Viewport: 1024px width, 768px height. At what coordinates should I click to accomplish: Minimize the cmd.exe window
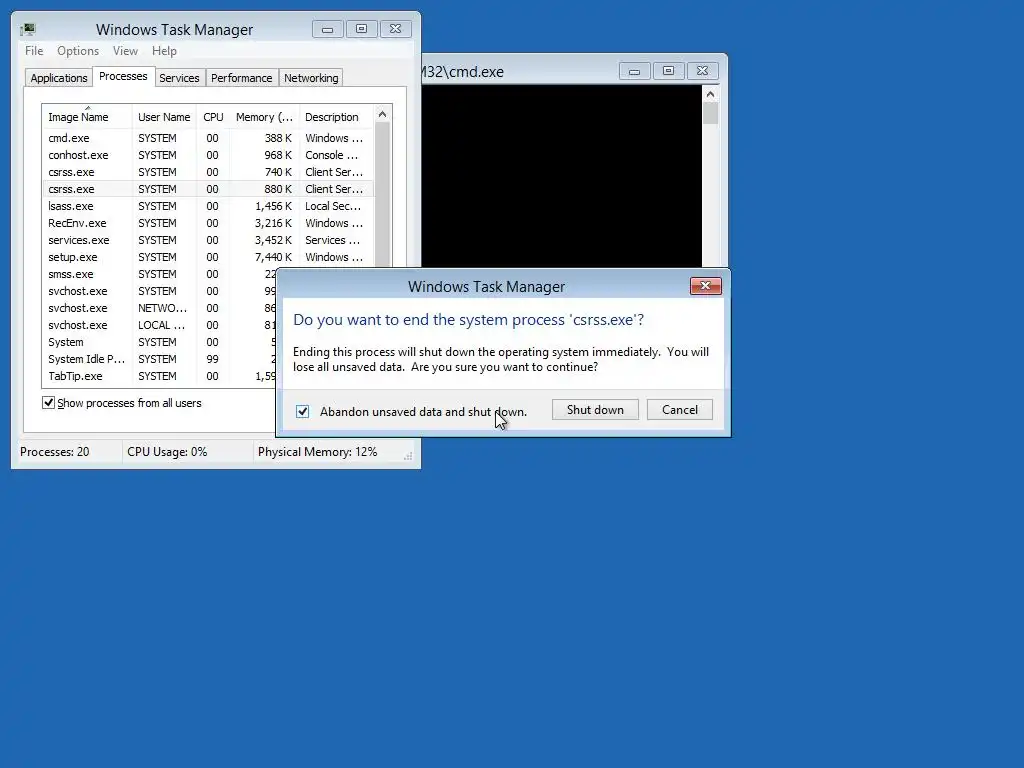[634, 71]
